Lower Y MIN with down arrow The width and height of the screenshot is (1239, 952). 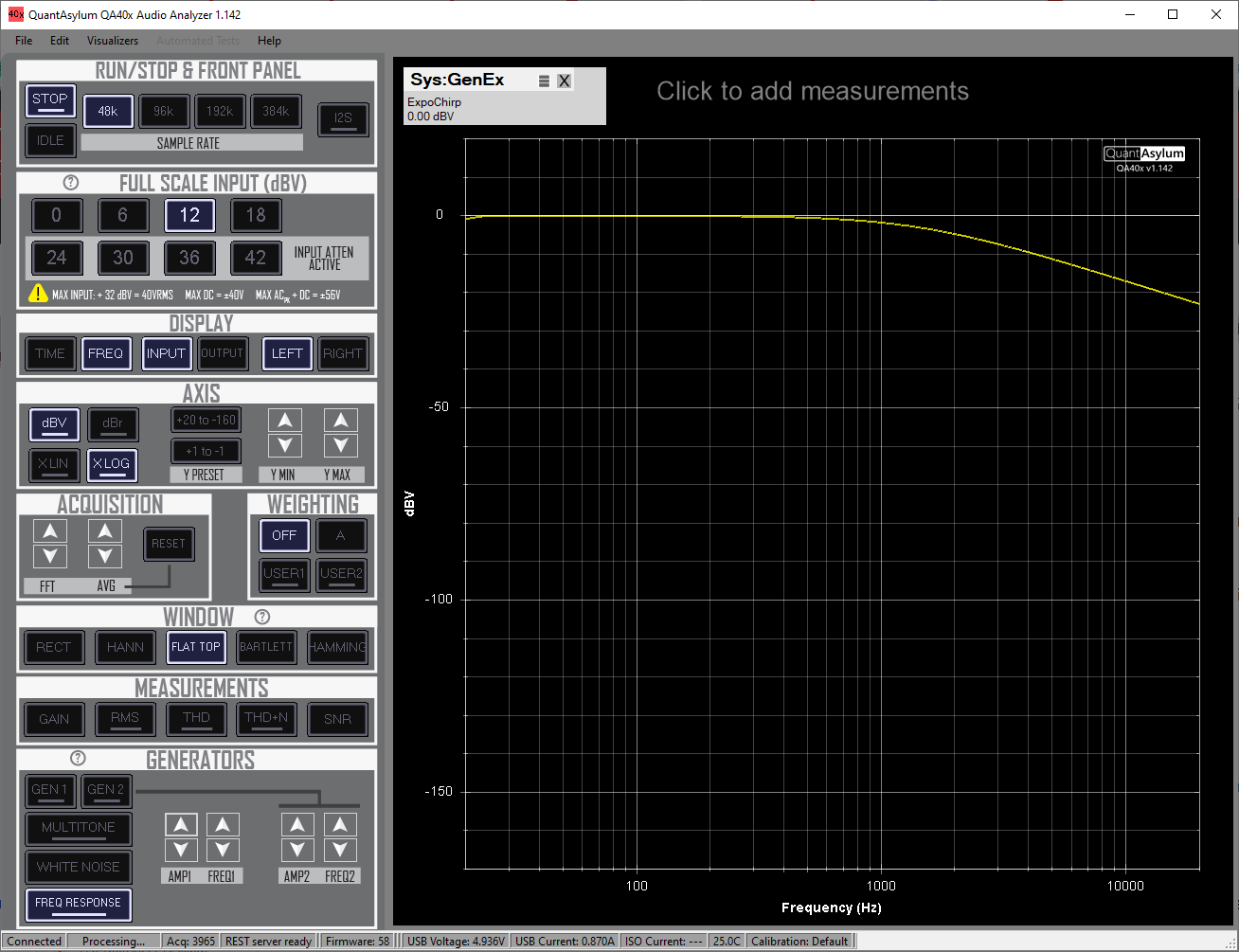285,445
